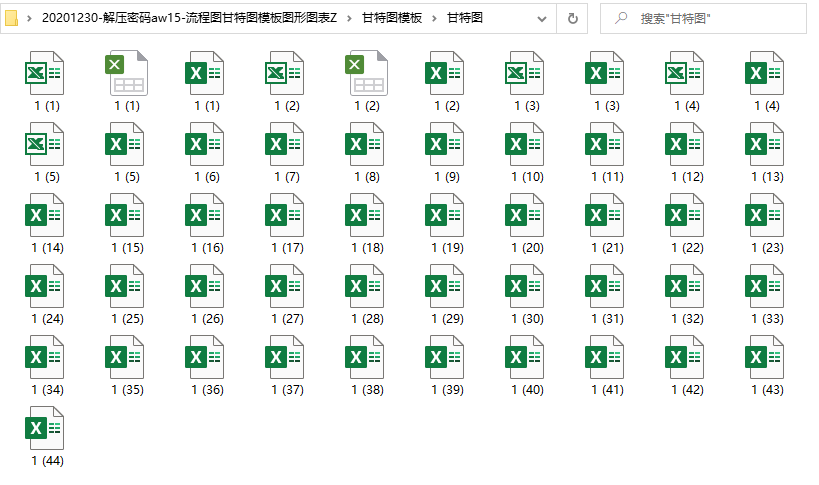
Task: Expand chevron just before 甘特图 breadcrumb
Action: click(x=434, y=18)
